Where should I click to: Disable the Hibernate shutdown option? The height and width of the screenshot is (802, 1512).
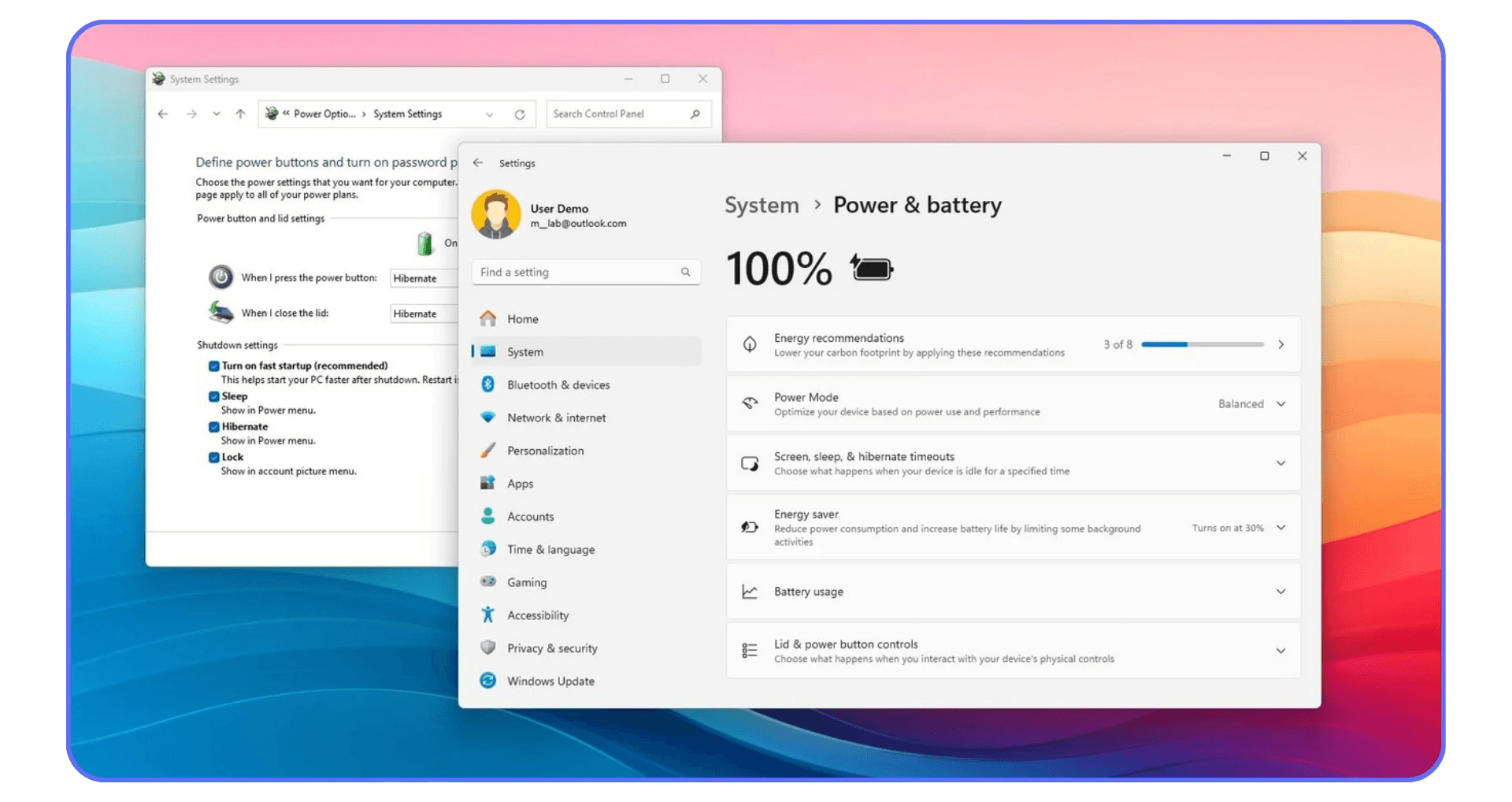213,426
